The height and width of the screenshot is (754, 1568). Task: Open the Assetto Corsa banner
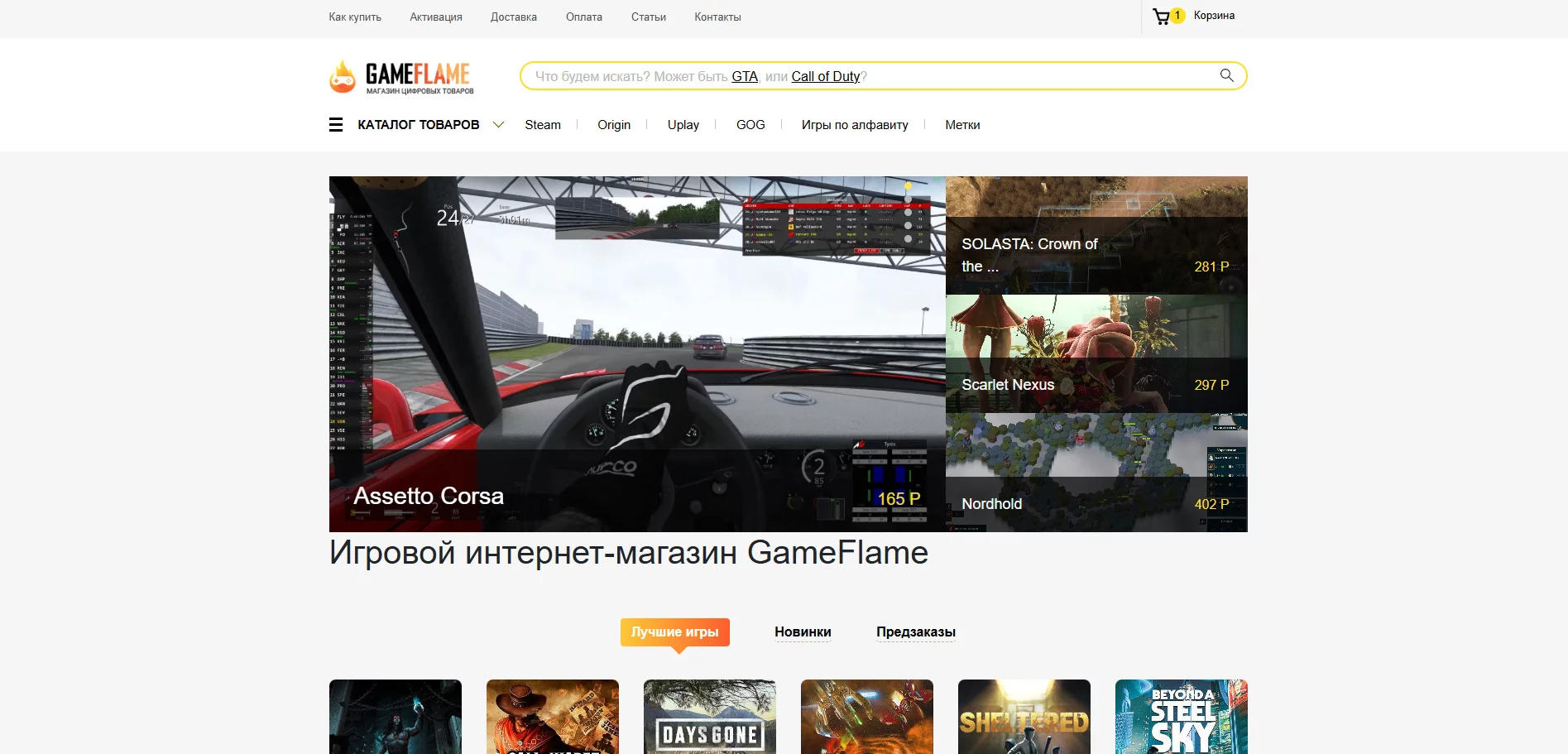pos(637,354)
